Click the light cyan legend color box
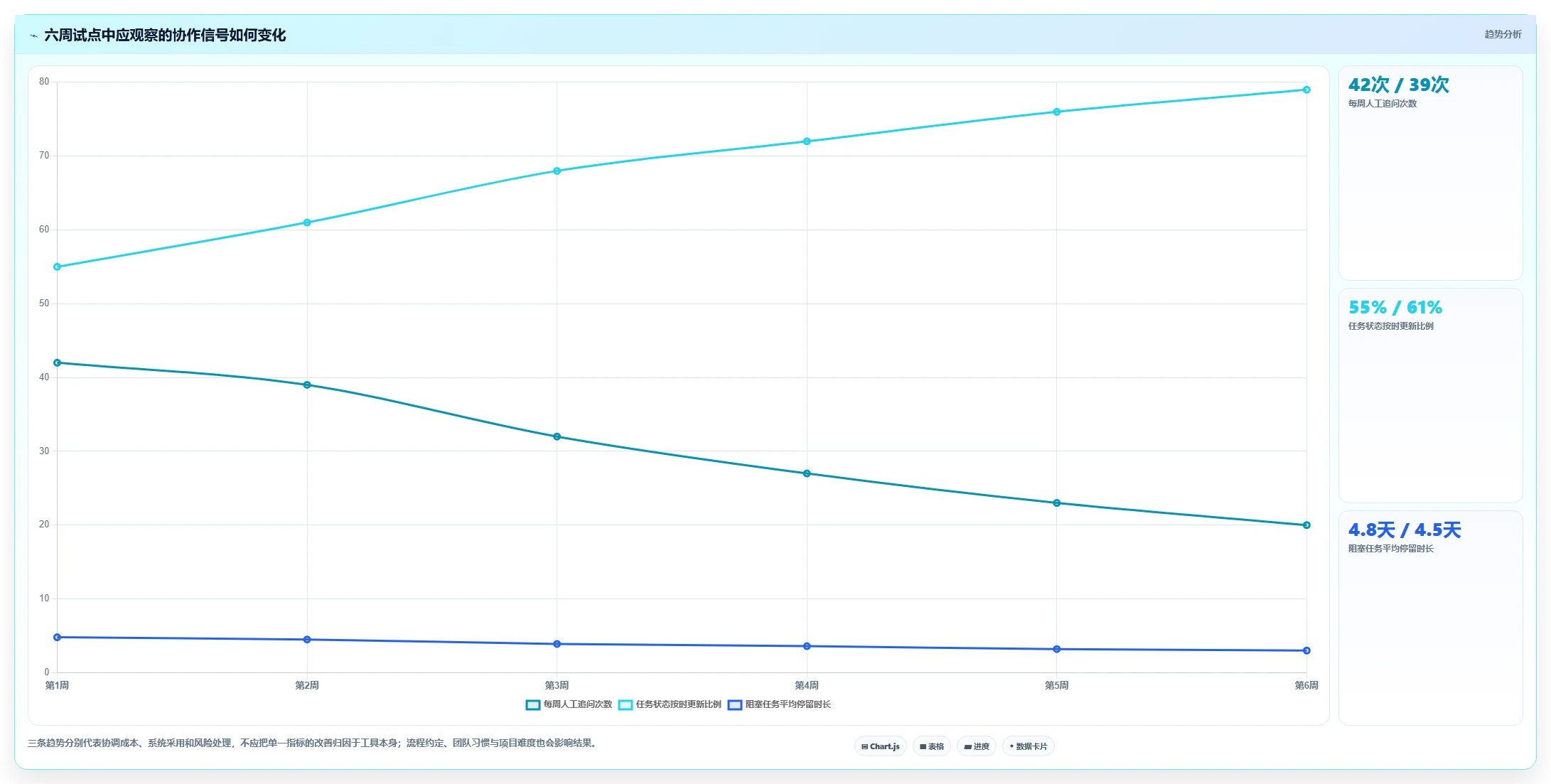The height and width of the screenshot is (784, 1551). [x=626, y=705]
